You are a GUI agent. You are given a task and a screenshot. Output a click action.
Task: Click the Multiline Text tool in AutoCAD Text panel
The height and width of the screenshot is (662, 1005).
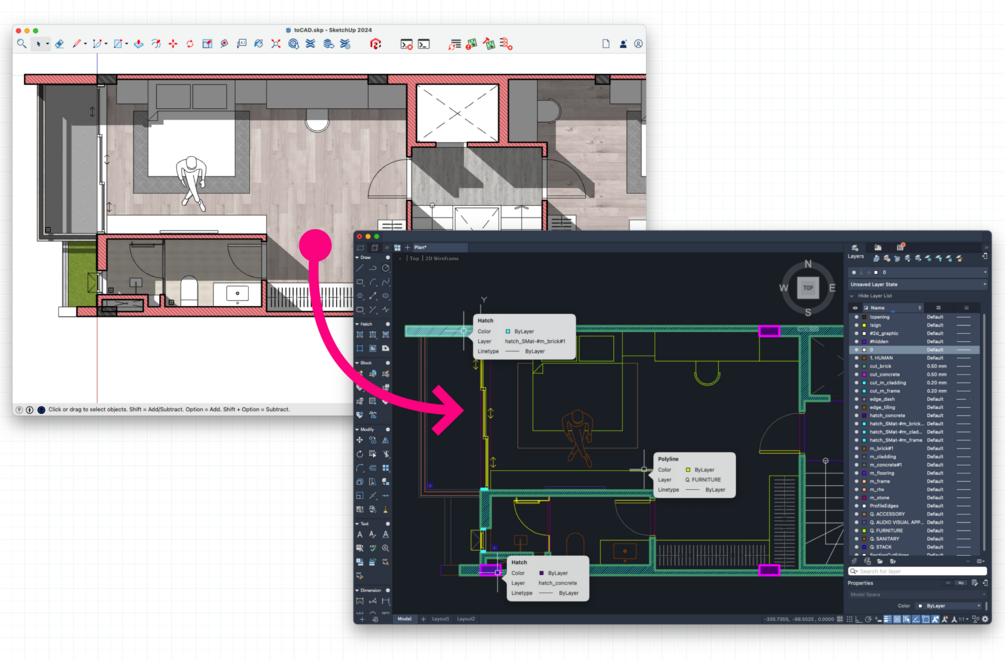tap(360, 534)
